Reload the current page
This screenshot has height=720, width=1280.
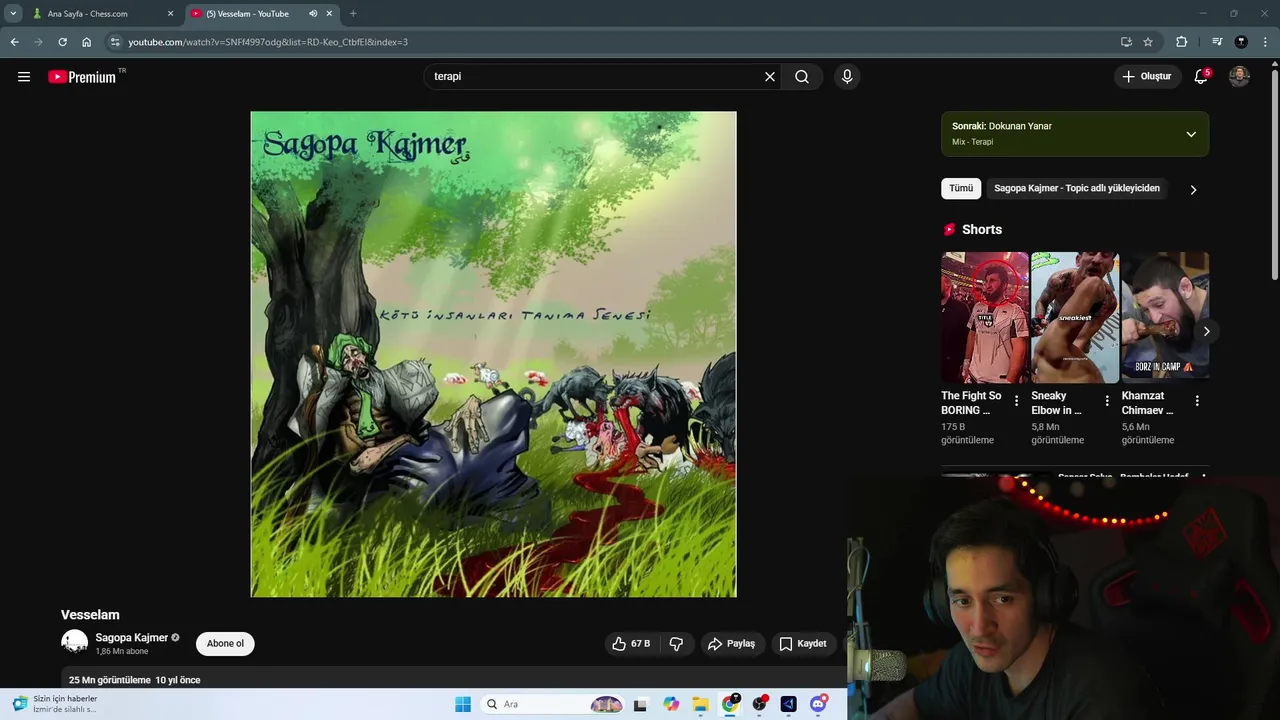(62, 42)
